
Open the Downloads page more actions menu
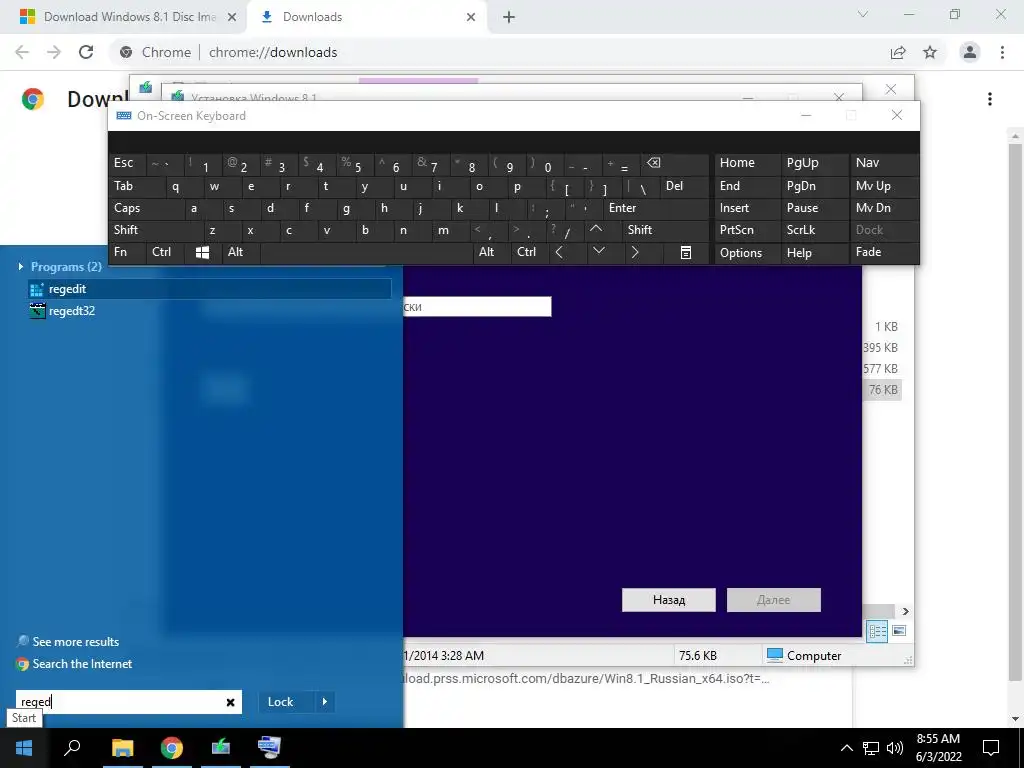pos(990,99)
